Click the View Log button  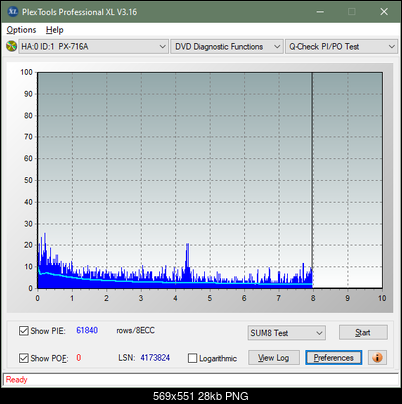click(274, 358)
